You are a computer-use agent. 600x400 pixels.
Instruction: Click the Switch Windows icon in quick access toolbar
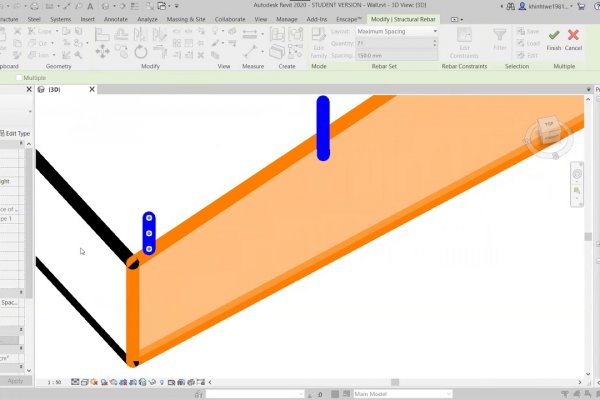coord(162,6)
